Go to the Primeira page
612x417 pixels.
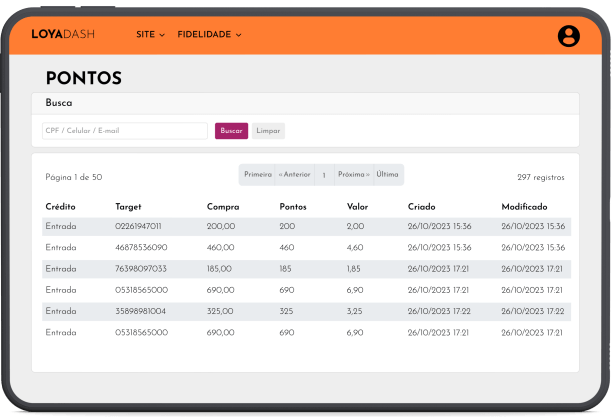point(257,175)
